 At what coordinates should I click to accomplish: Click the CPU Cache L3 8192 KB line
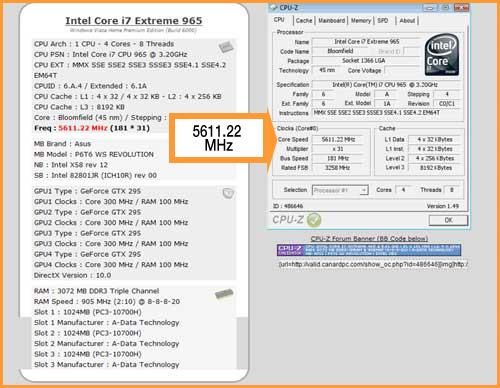coord(79,107)
